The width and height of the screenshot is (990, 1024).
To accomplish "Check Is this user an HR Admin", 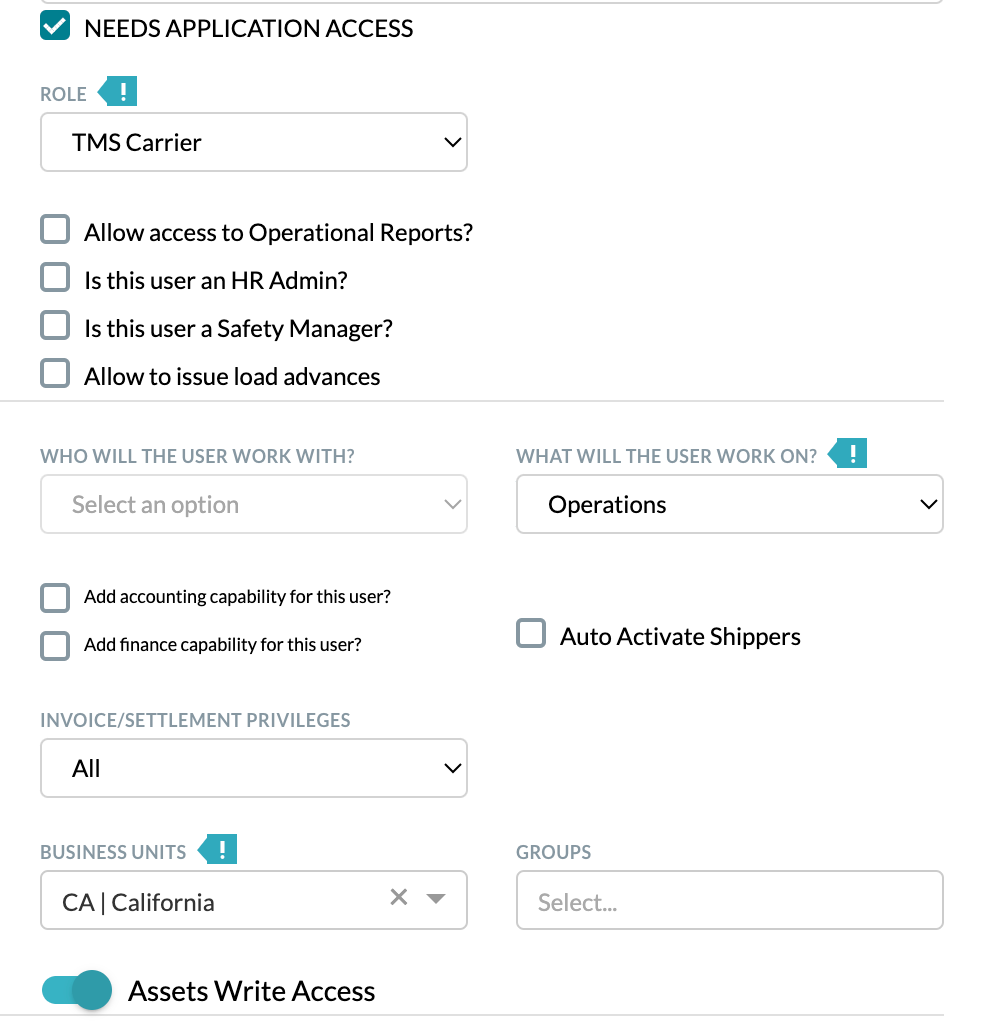I will pos(55,278).
